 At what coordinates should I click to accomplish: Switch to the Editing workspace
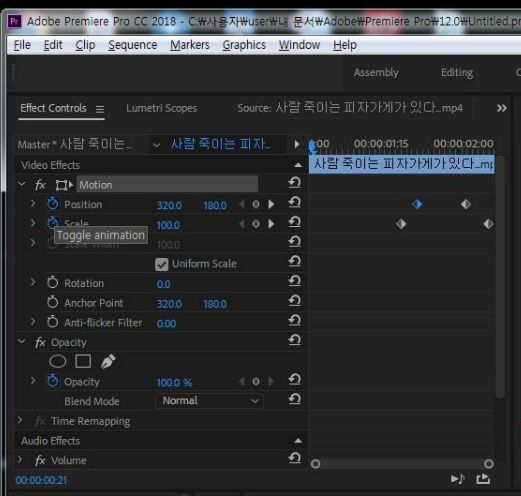pyautogui.click(x=457, y=73)
